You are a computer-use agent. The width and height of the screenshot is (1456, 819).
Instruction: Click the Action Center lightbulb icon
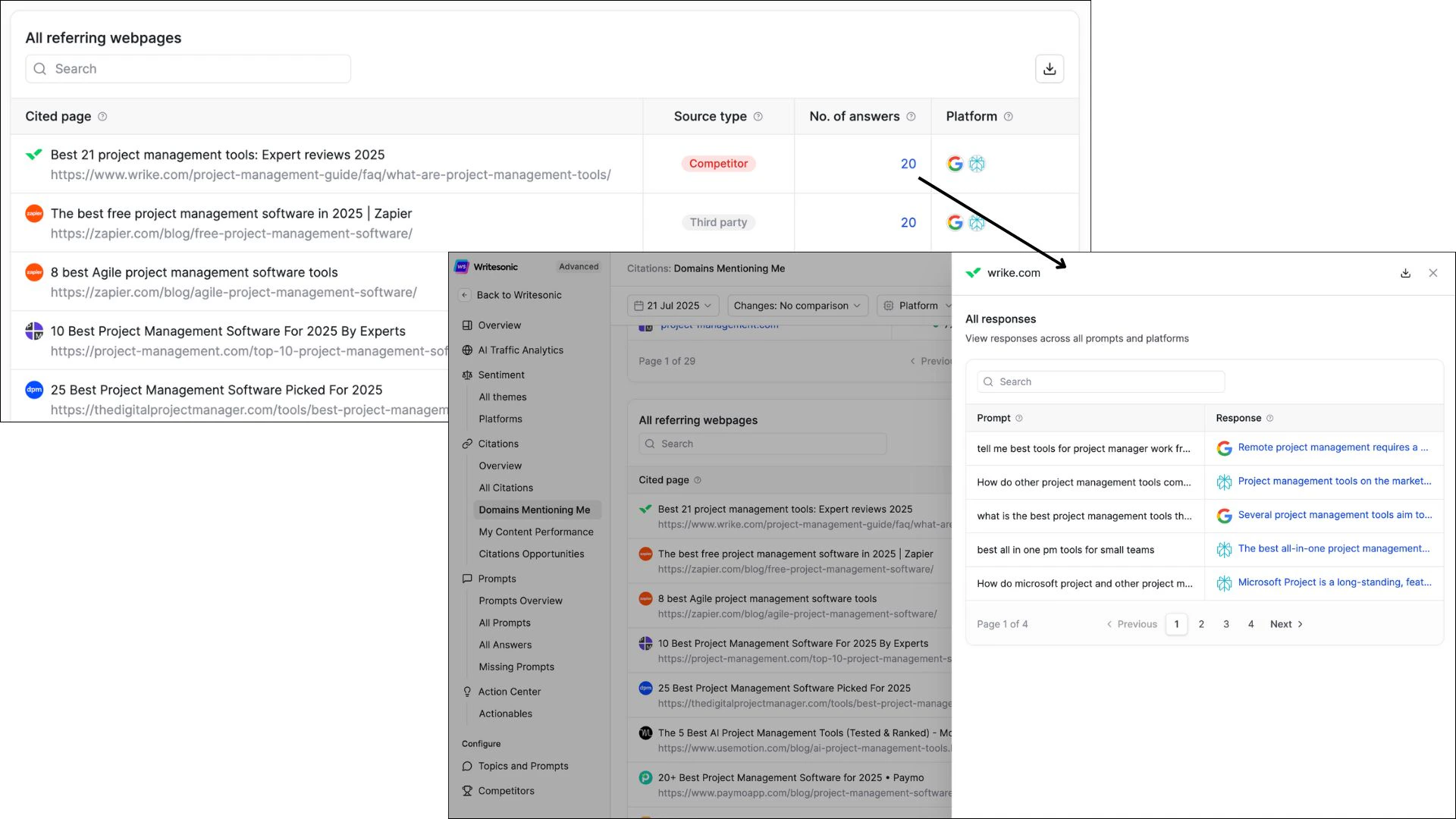pyautogui.click(x=467, y=692)
